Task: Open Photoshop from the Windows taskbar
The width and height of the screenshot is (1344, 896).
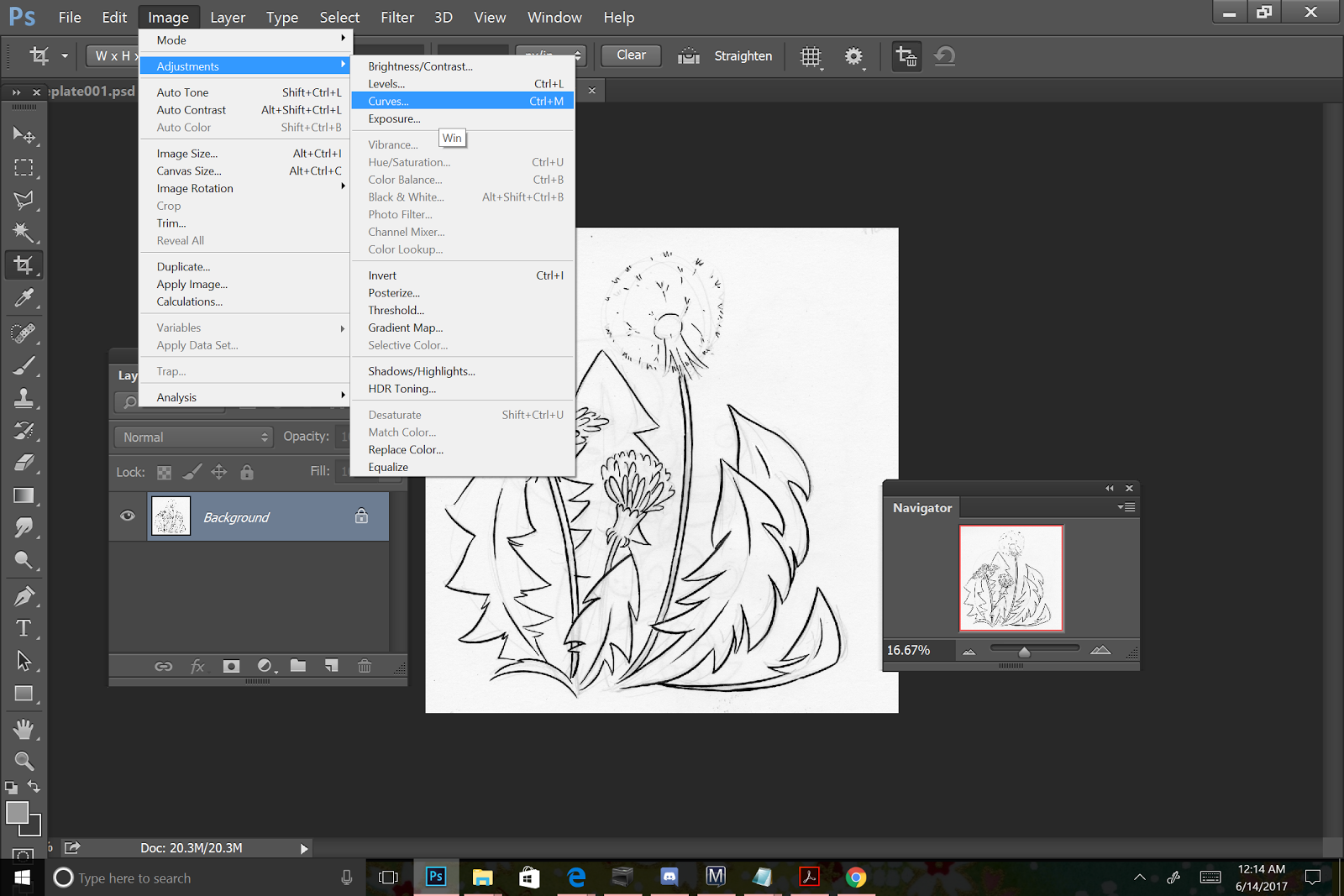Action: pyautogui.click(x=436, y=877)
